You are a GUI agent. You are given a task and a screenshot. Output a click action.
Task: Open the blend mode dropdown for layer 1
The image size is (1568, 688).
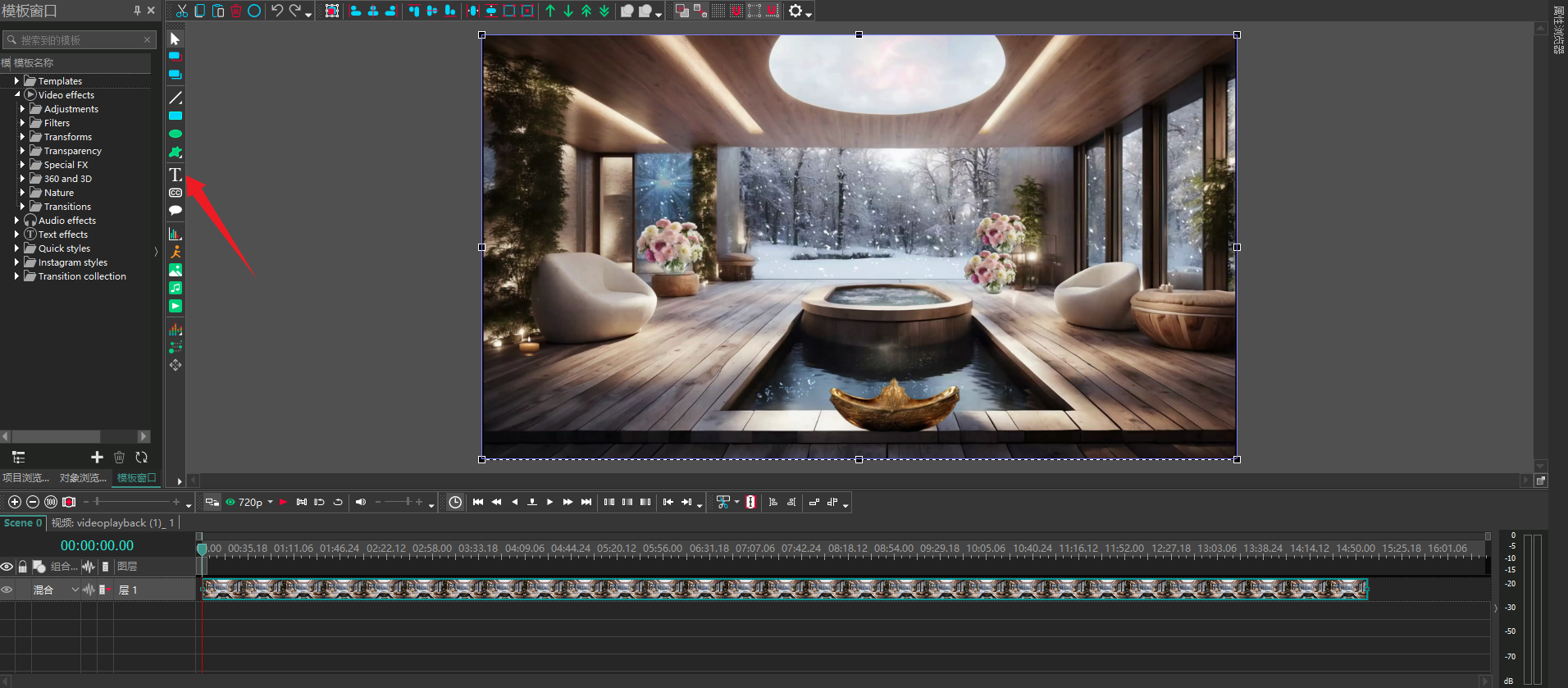(75, 590)
